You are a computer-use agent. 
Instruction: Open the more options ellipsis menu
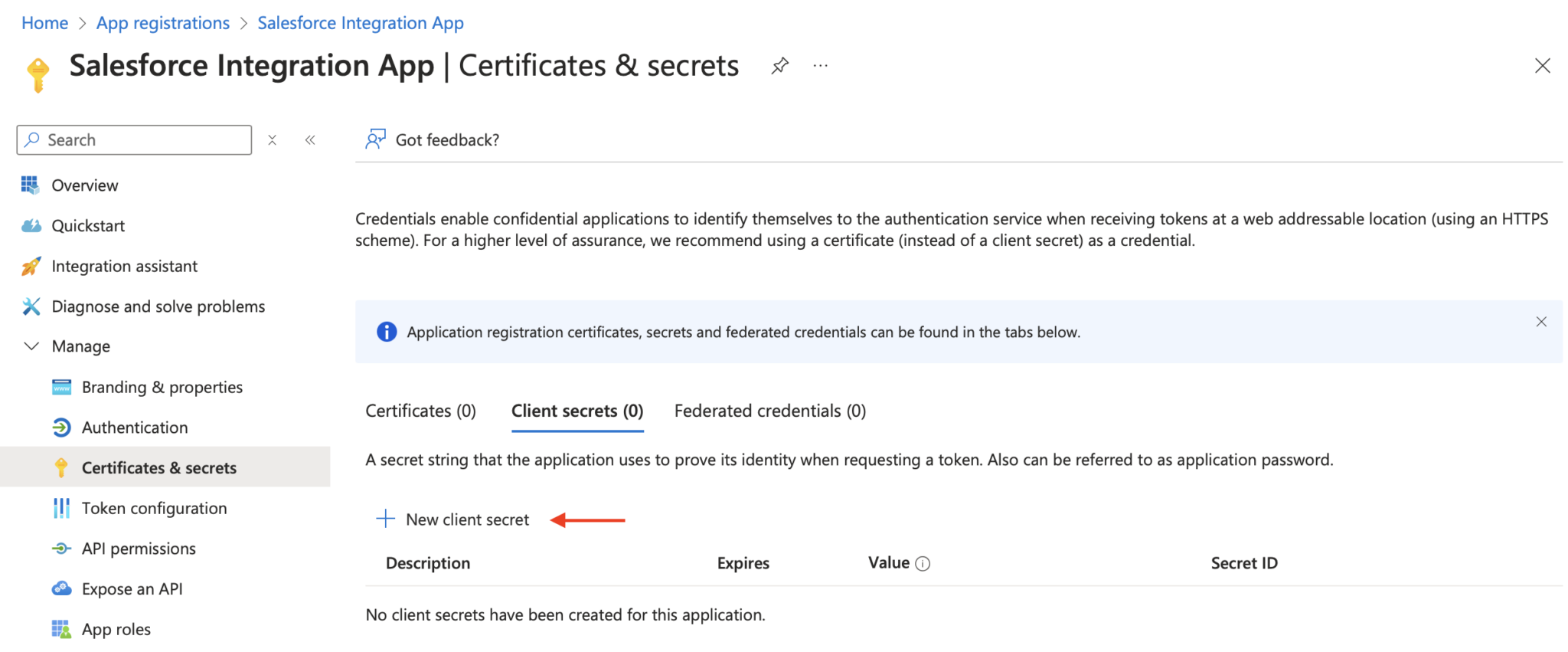820,66
